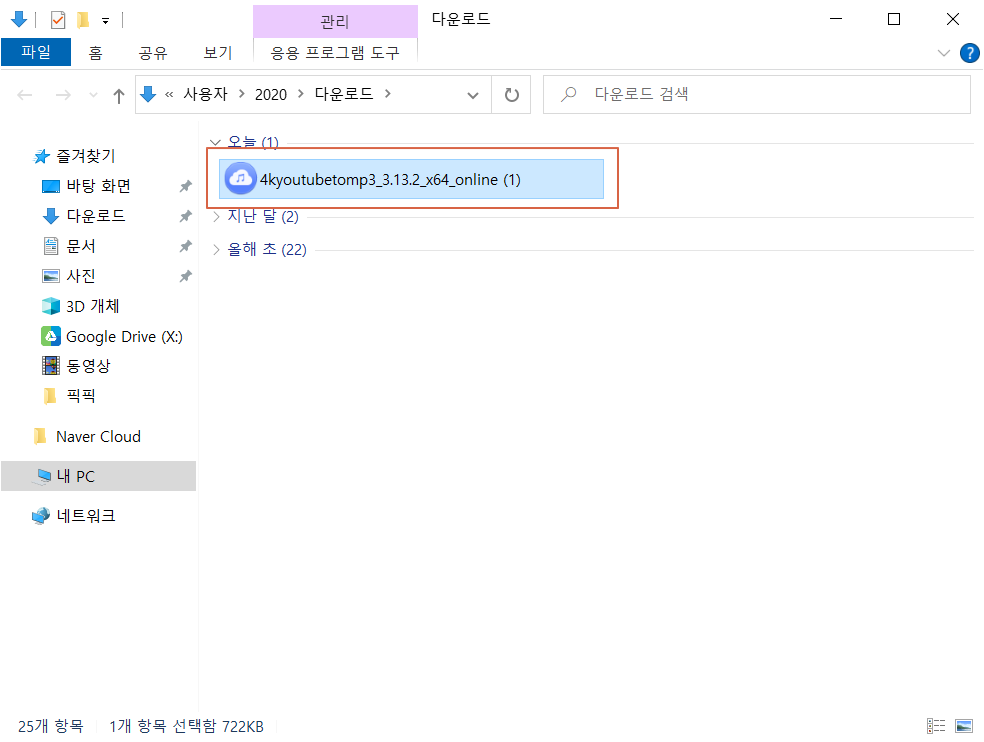Click the search magnifier icon

pos(569,94)
